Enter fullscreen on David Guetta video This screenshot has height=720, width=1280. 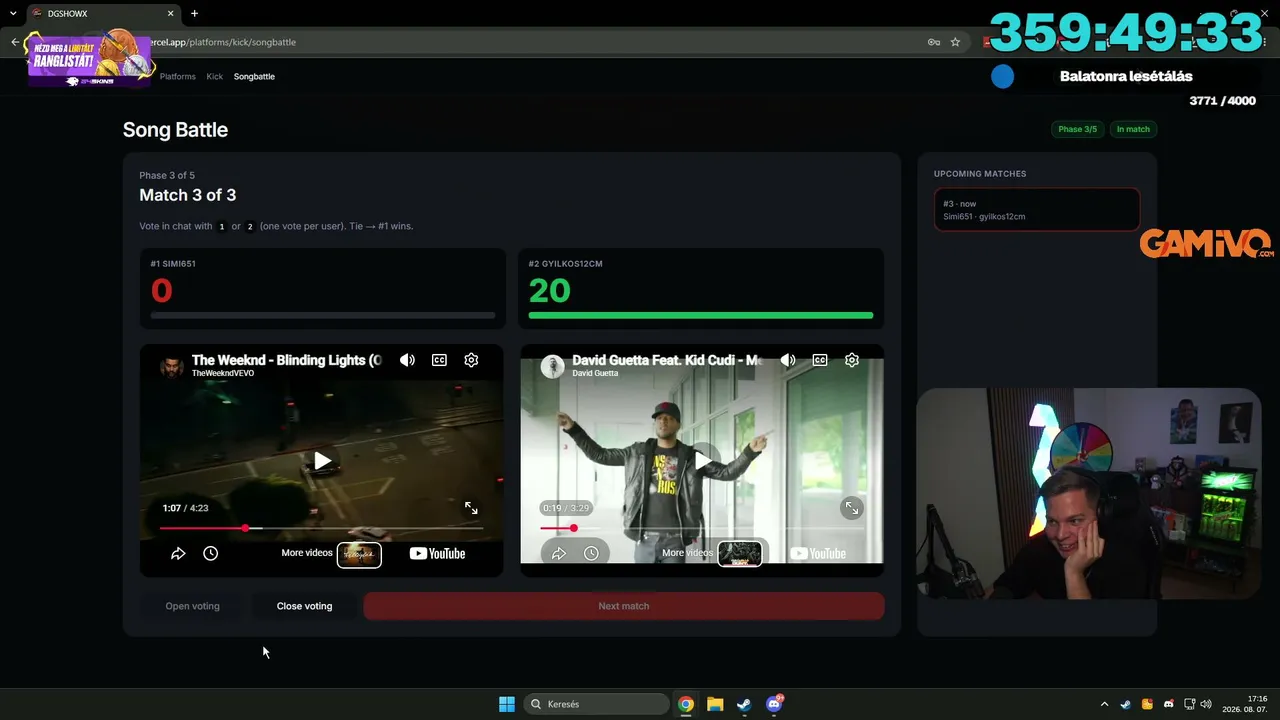tap(852, 508)
